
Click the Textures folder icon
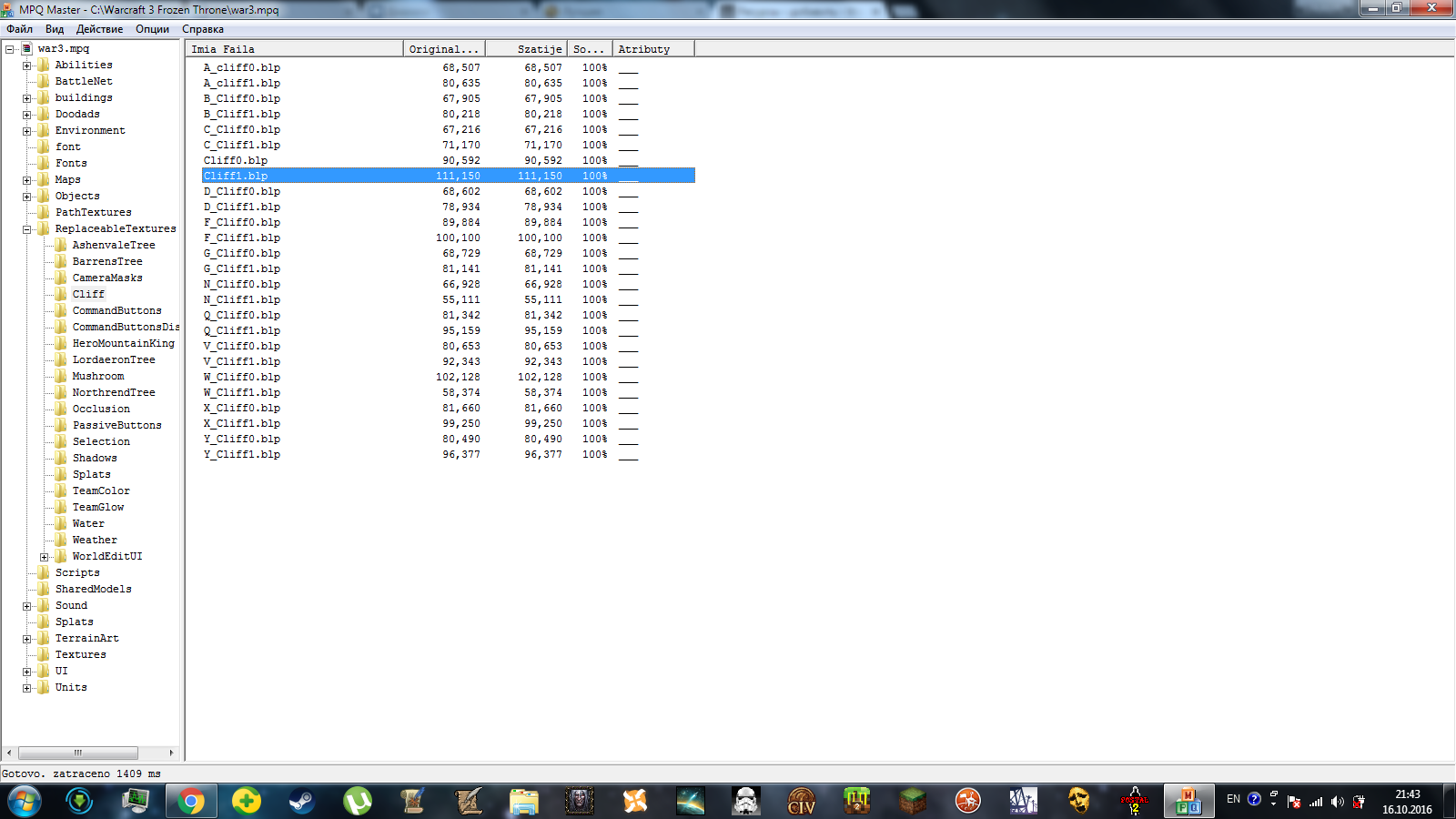pos(44,655)
